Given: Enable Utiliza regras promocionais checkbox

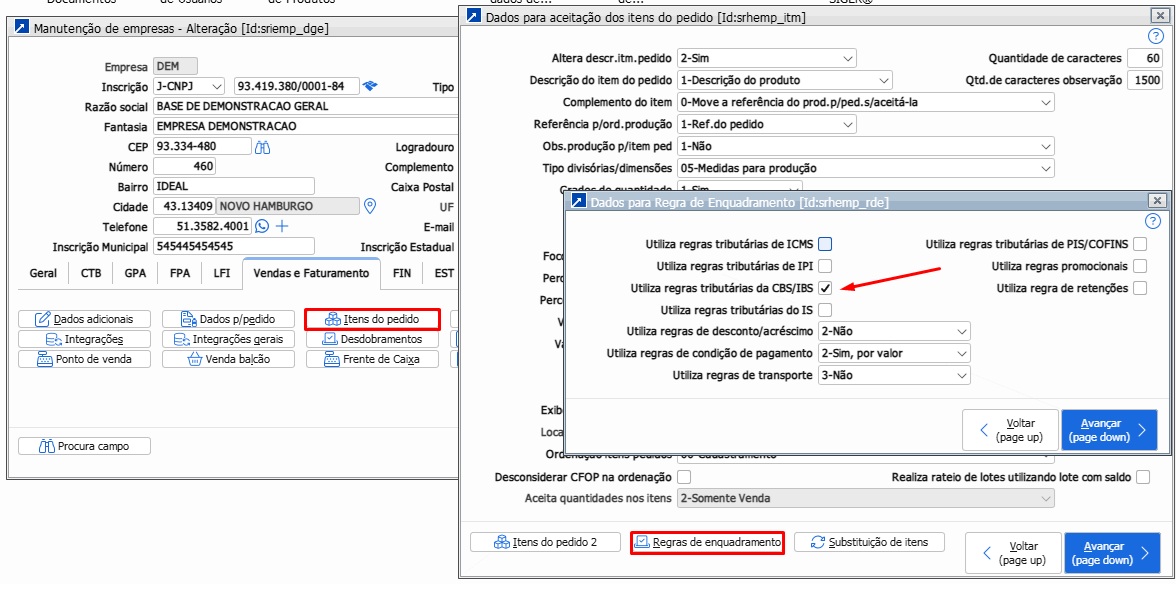Looking at the screenshot, I should coord(1141,265).
